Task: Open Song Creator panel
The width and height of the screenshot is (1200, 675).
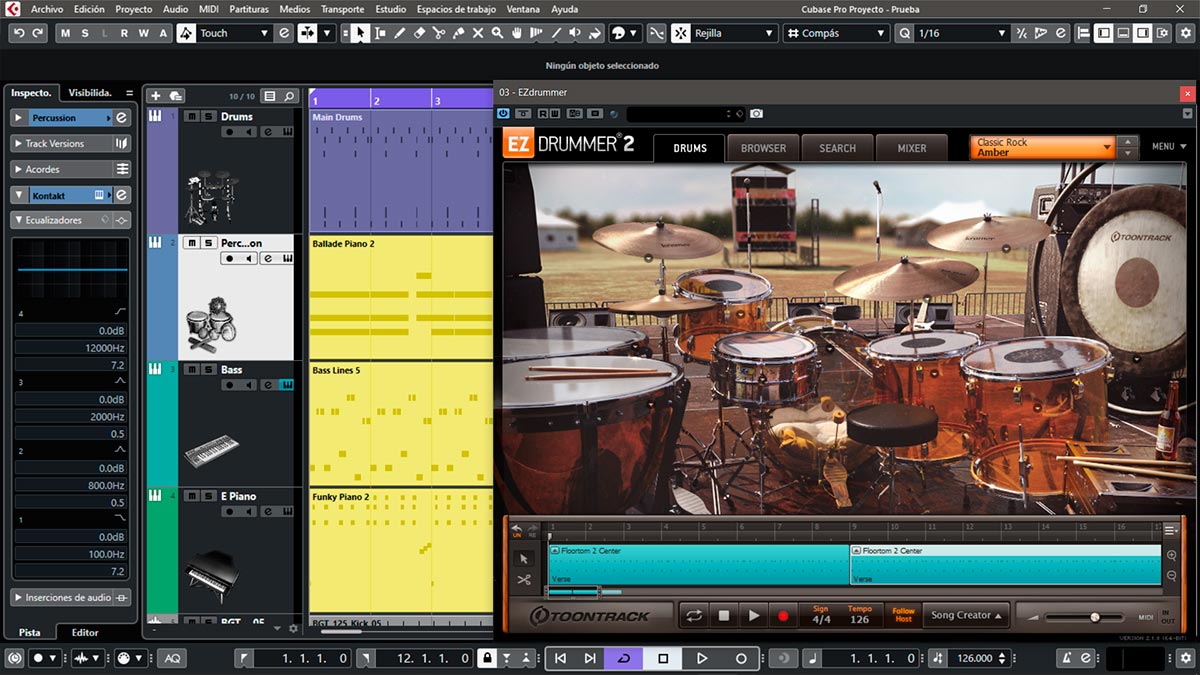Action: coord(966,616)
